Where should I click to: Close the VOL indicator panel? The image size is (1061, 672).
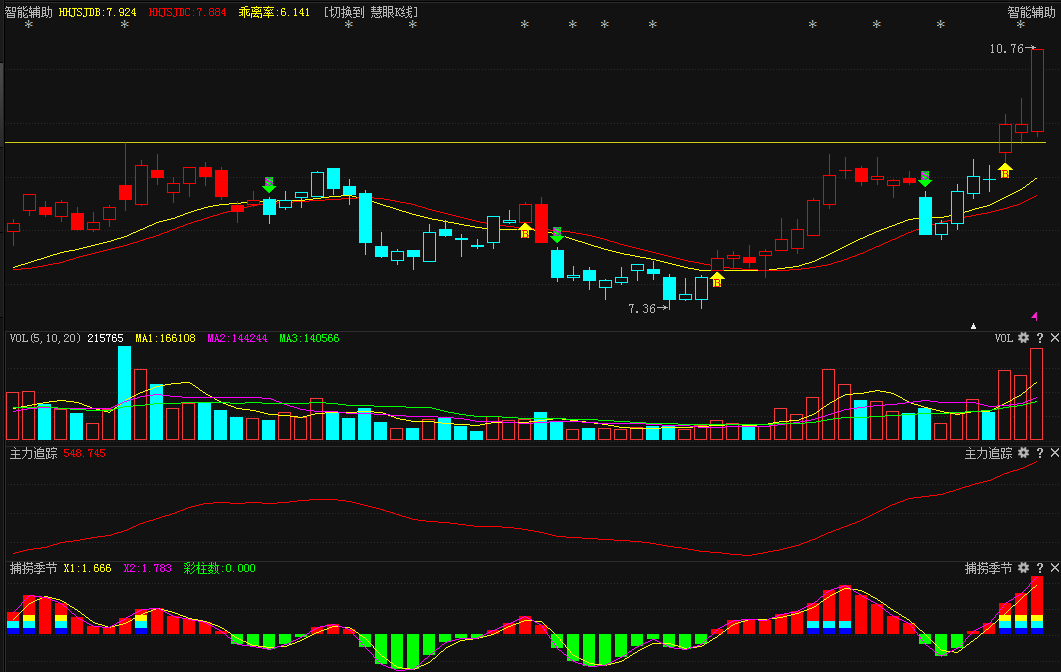click(1054, 338)
